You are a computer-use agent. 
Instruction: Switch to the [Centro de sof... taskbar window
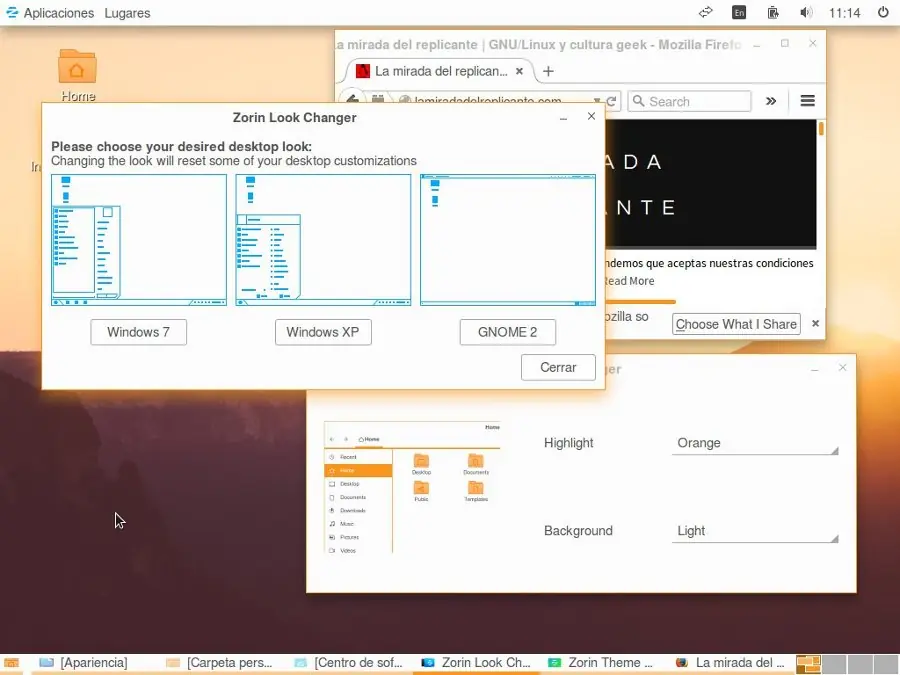(x=348, y=663)
